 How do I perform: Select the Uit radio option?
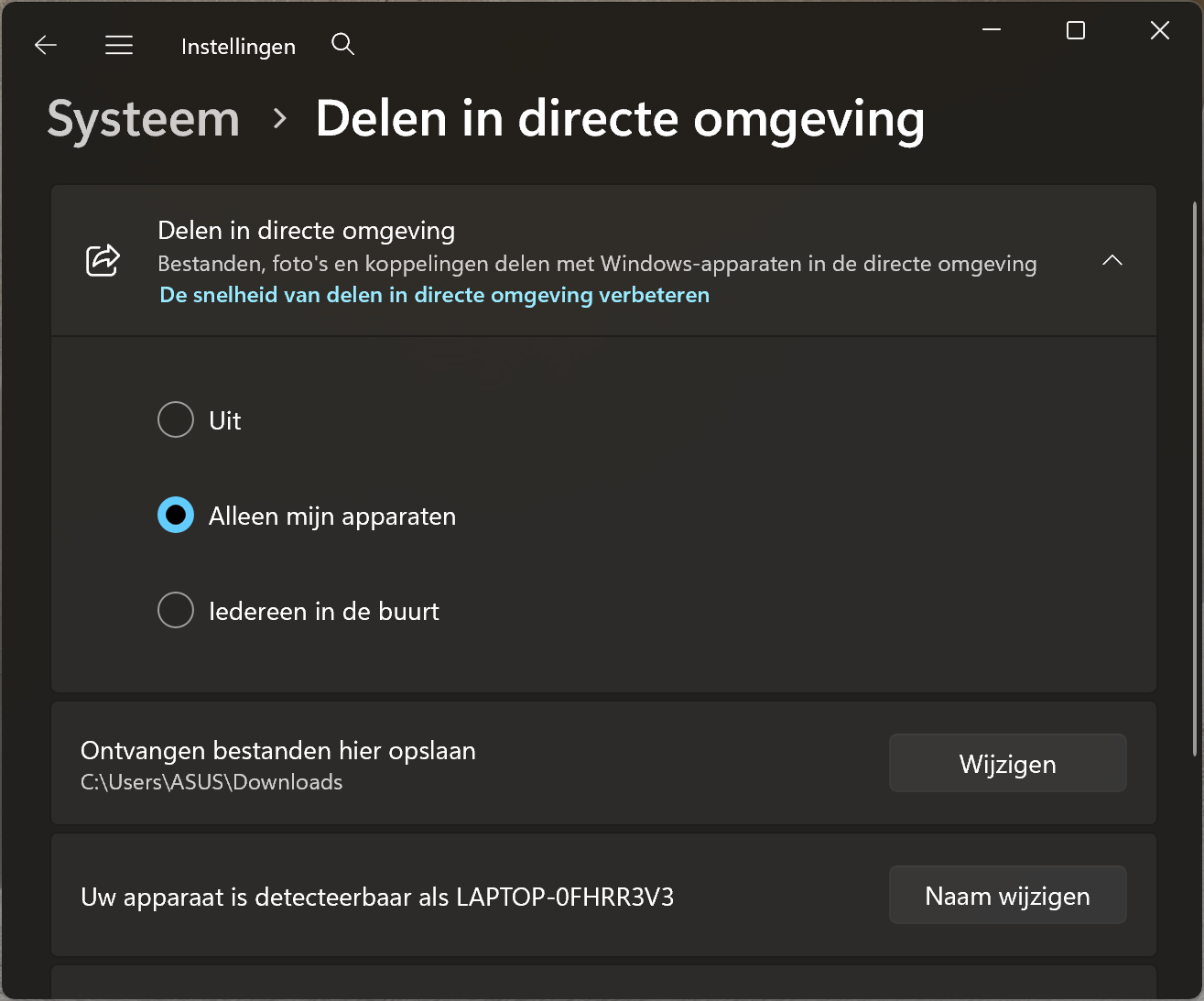click(x=176, y=420)
